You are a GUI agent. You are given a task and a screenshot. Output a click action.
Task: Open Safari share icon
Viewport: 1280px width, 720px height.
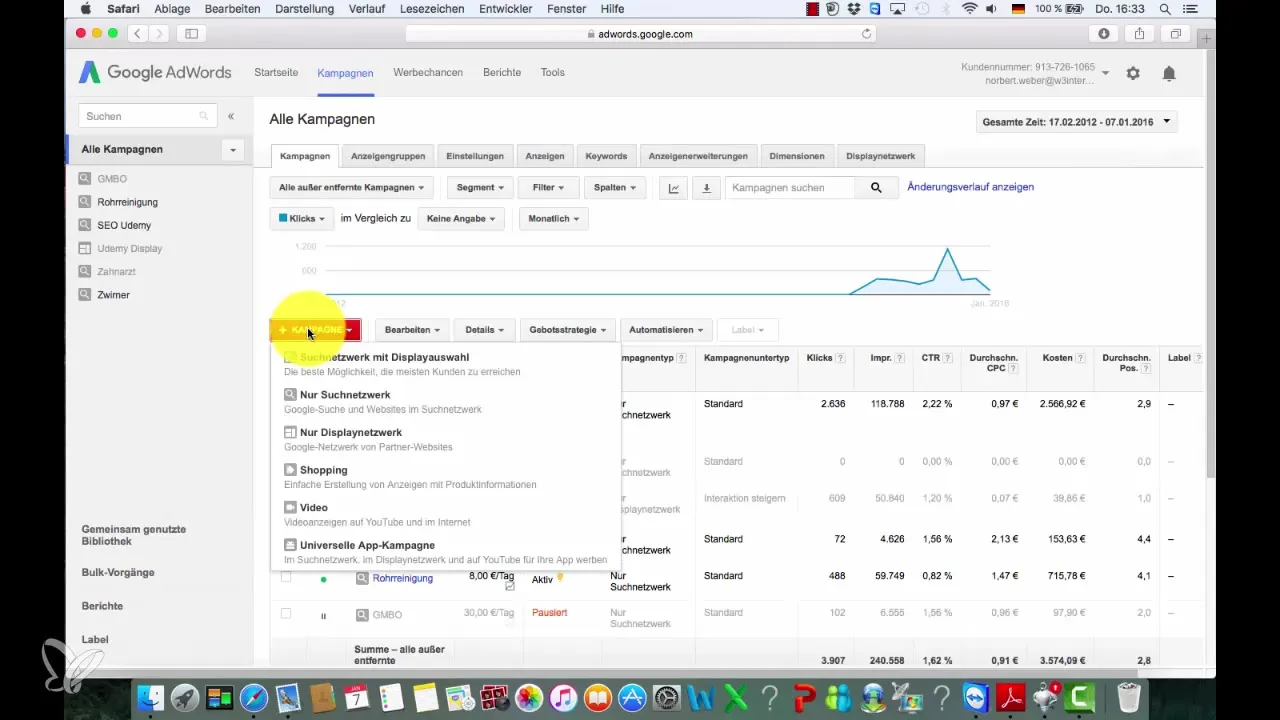(1139, 33)
